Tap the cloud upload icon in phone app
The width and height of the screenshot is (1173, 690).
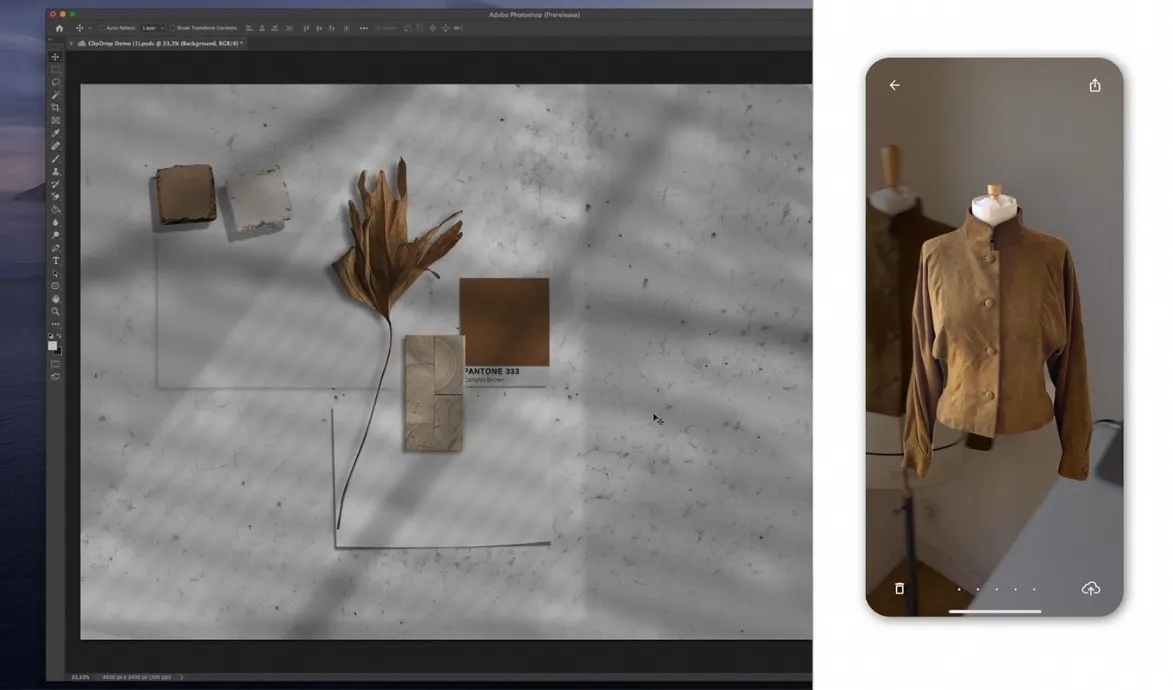click(x=1091, y=589)
